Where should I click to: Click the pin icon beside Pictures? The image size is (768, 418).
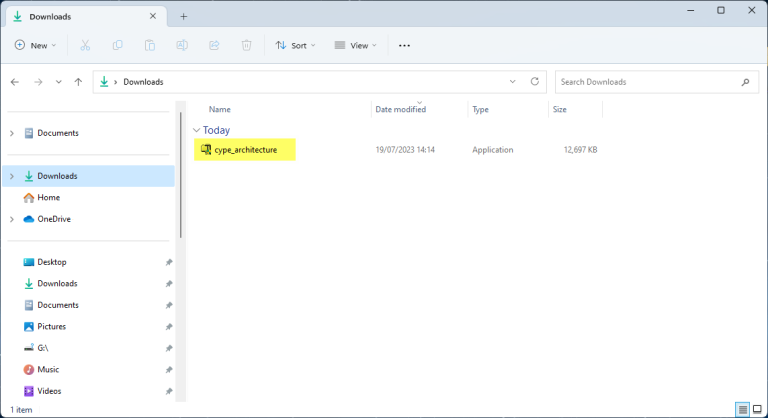168,327
